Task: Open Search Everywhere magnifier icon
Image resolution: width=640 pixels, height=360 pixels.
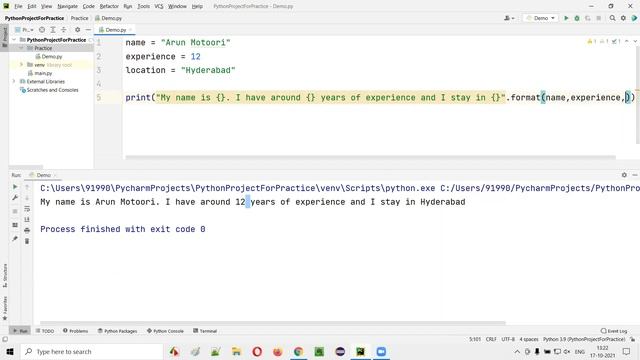Action: point(612,18)
